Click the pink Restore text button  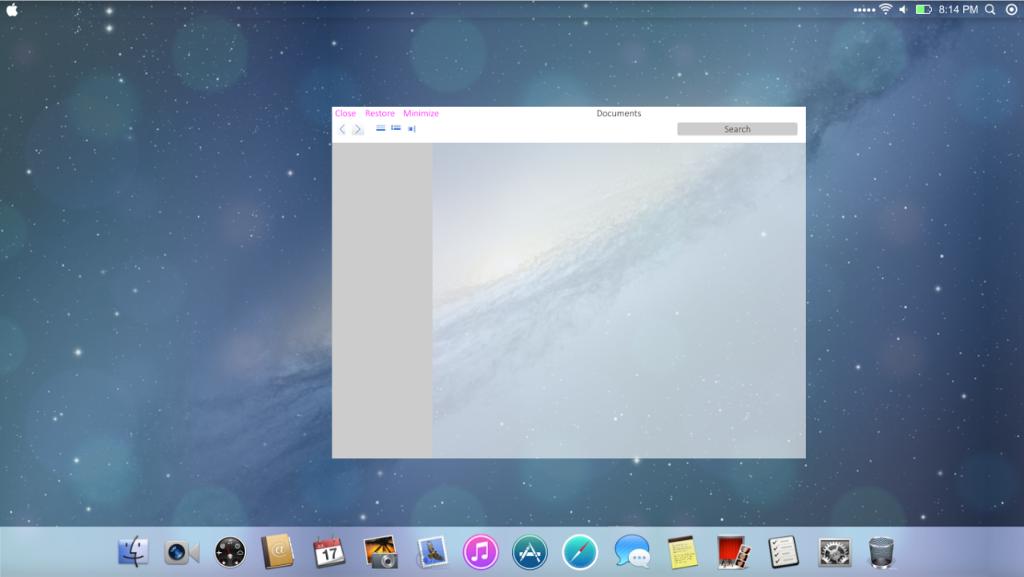(x=379, y=114)
